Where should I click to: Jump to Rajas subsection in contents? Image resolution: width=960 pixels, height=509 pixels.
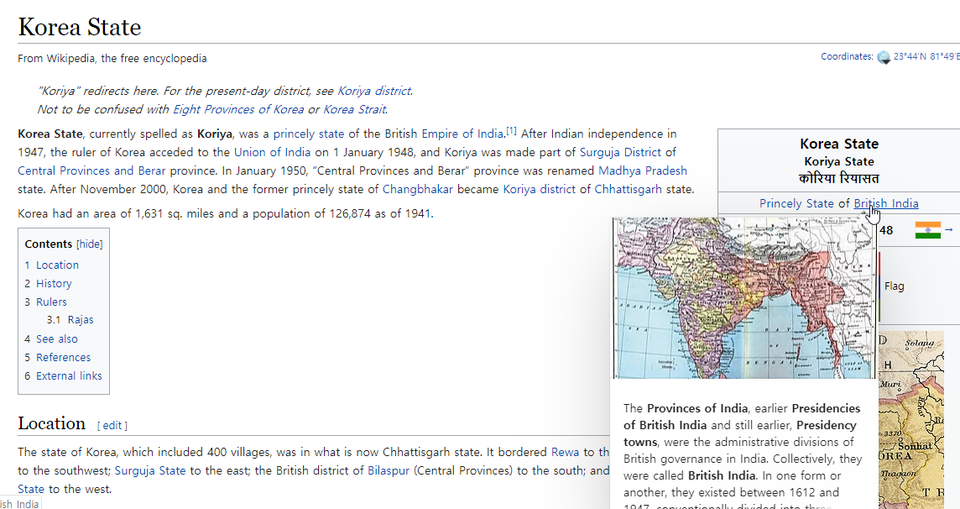(x=80, y=319)
